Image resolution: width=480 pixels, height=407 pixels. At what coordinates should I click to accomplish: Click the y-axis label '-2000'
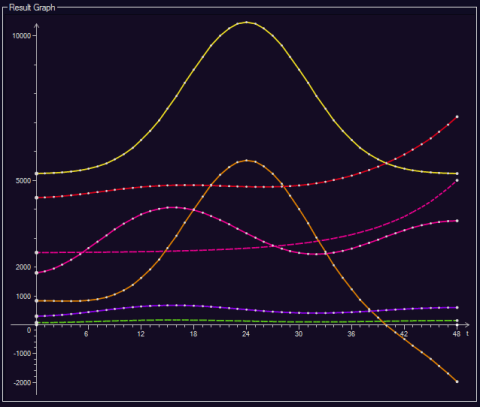(x=22, y=383)
